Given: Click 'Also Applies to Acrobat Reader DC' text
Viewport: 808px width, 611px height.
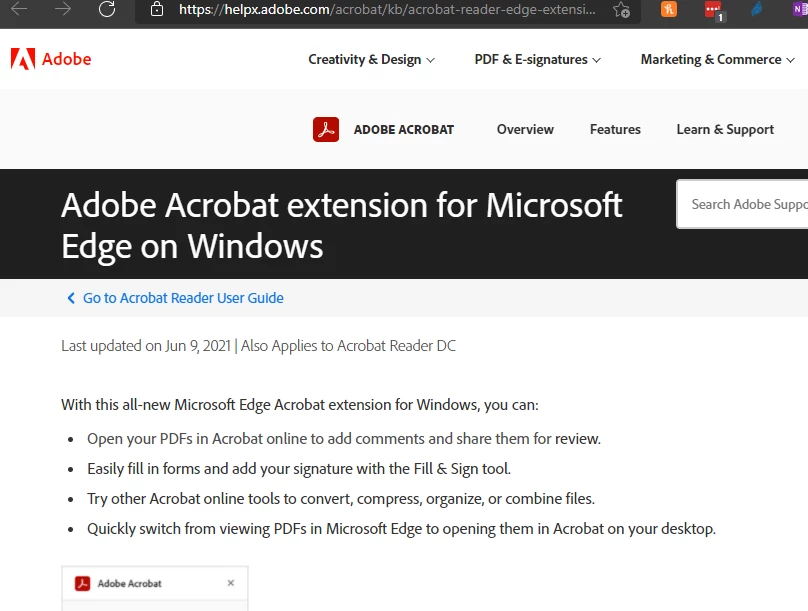Looking at the screenshot, I should 348,346.
